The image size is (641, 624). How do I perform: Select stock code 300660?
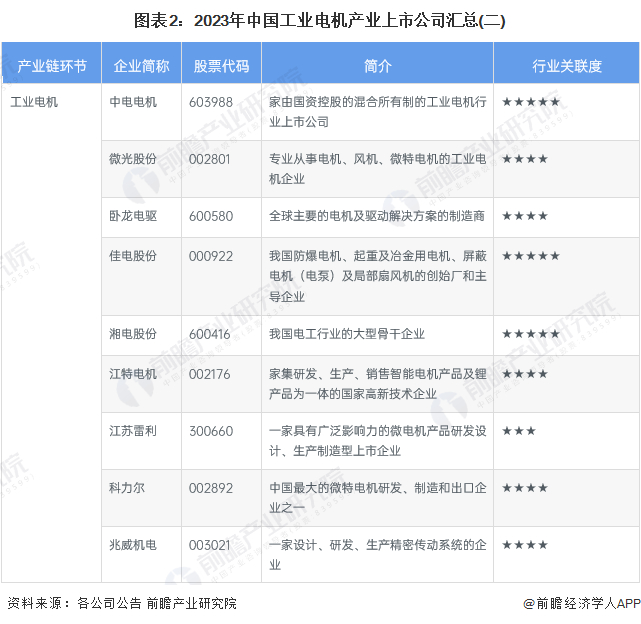click(x=211, y=431)
